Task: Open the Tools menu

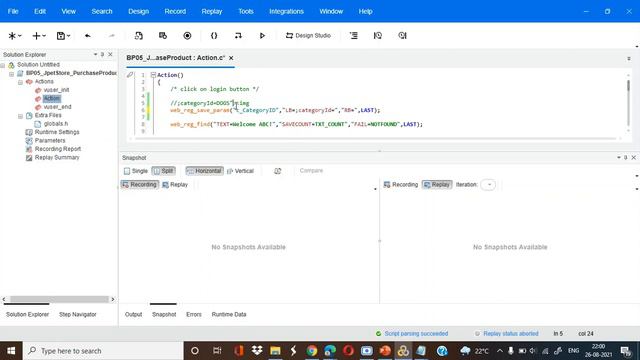Action: tap(246, 11)
